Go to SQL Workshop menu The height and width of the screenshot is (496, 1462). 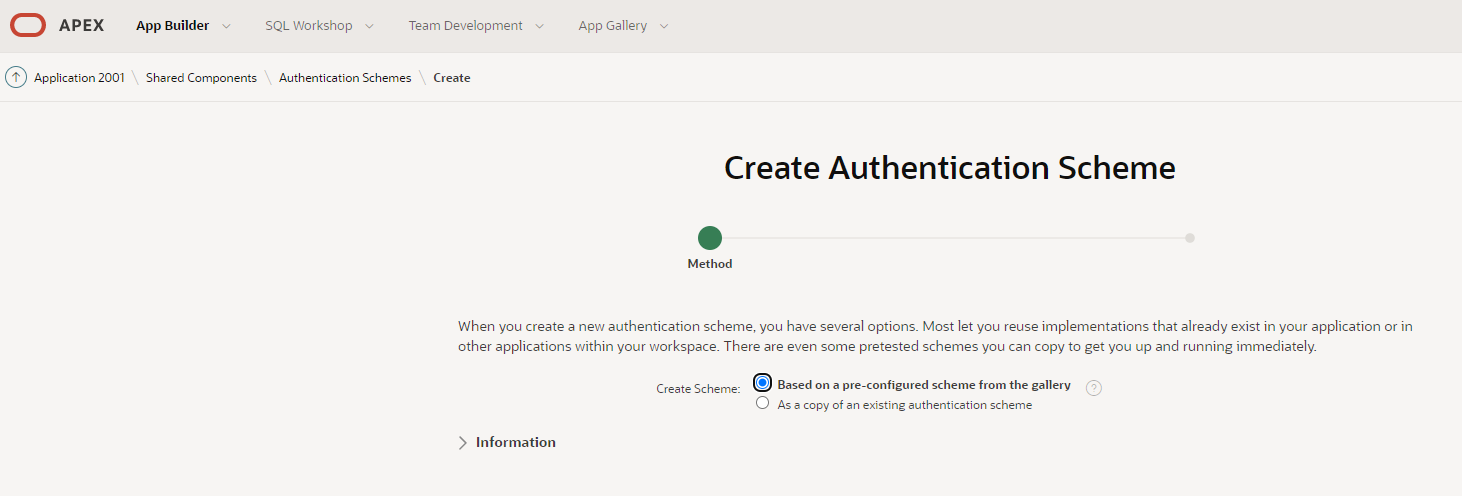coord(308,26)
